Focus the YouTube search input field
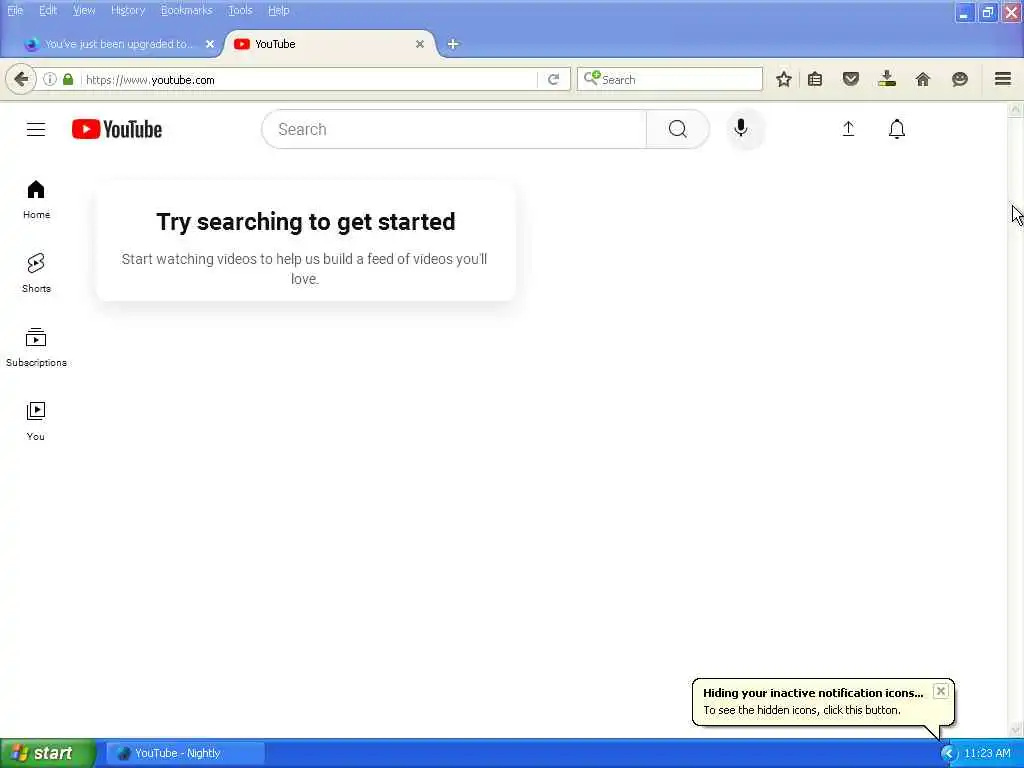The image size is (1024, 768). (x=454, y=129)
